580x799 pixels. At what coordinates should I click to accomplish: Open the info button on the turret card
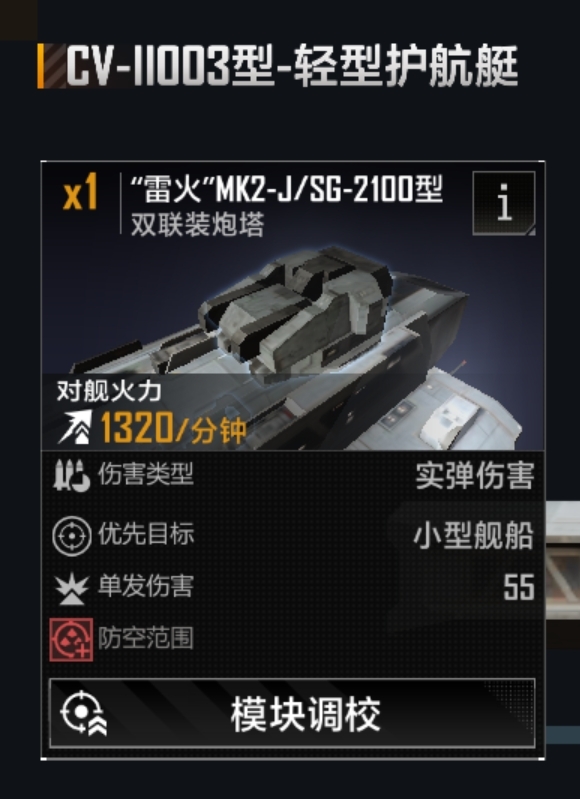pyautogui.click(x=504, y=203)
